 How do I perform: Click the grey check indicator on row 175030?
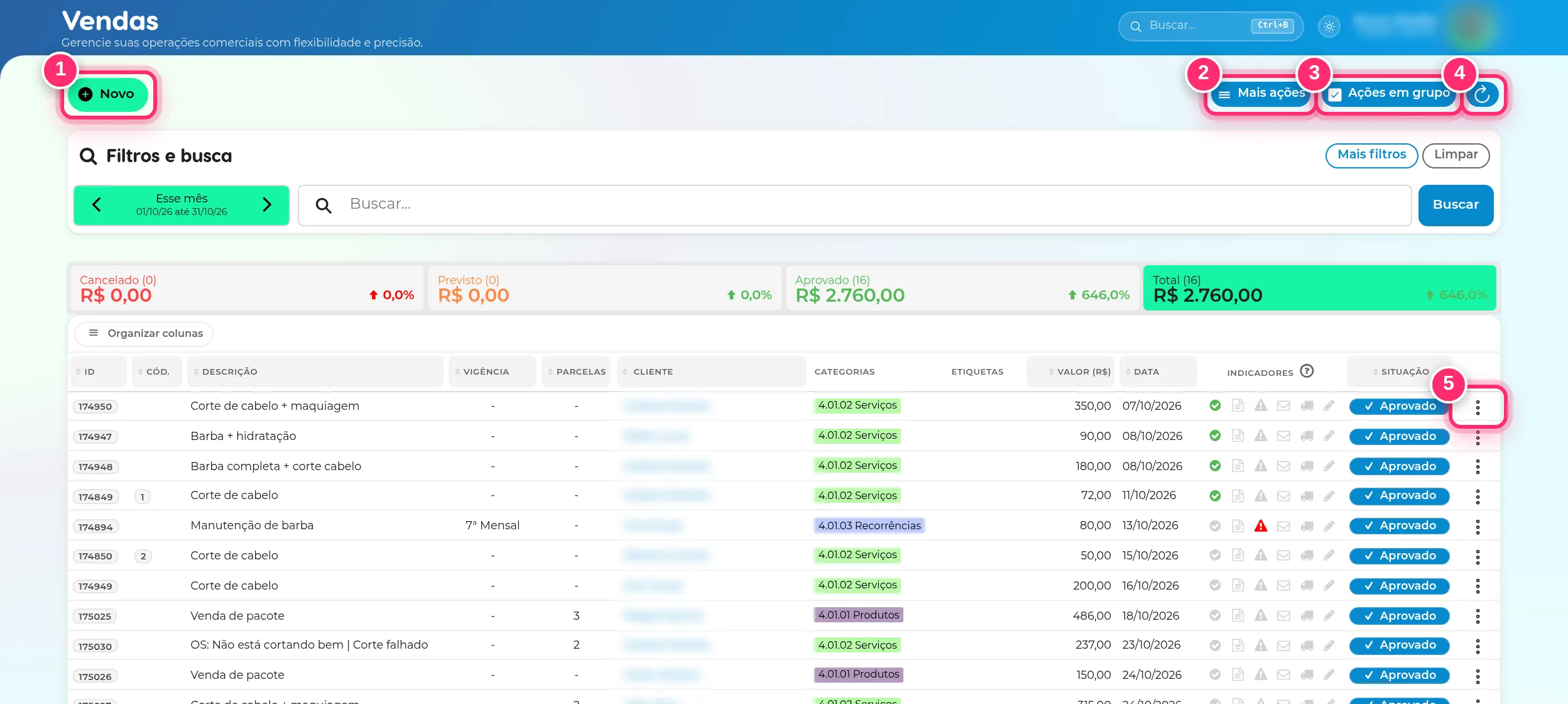click(1215, 646)
